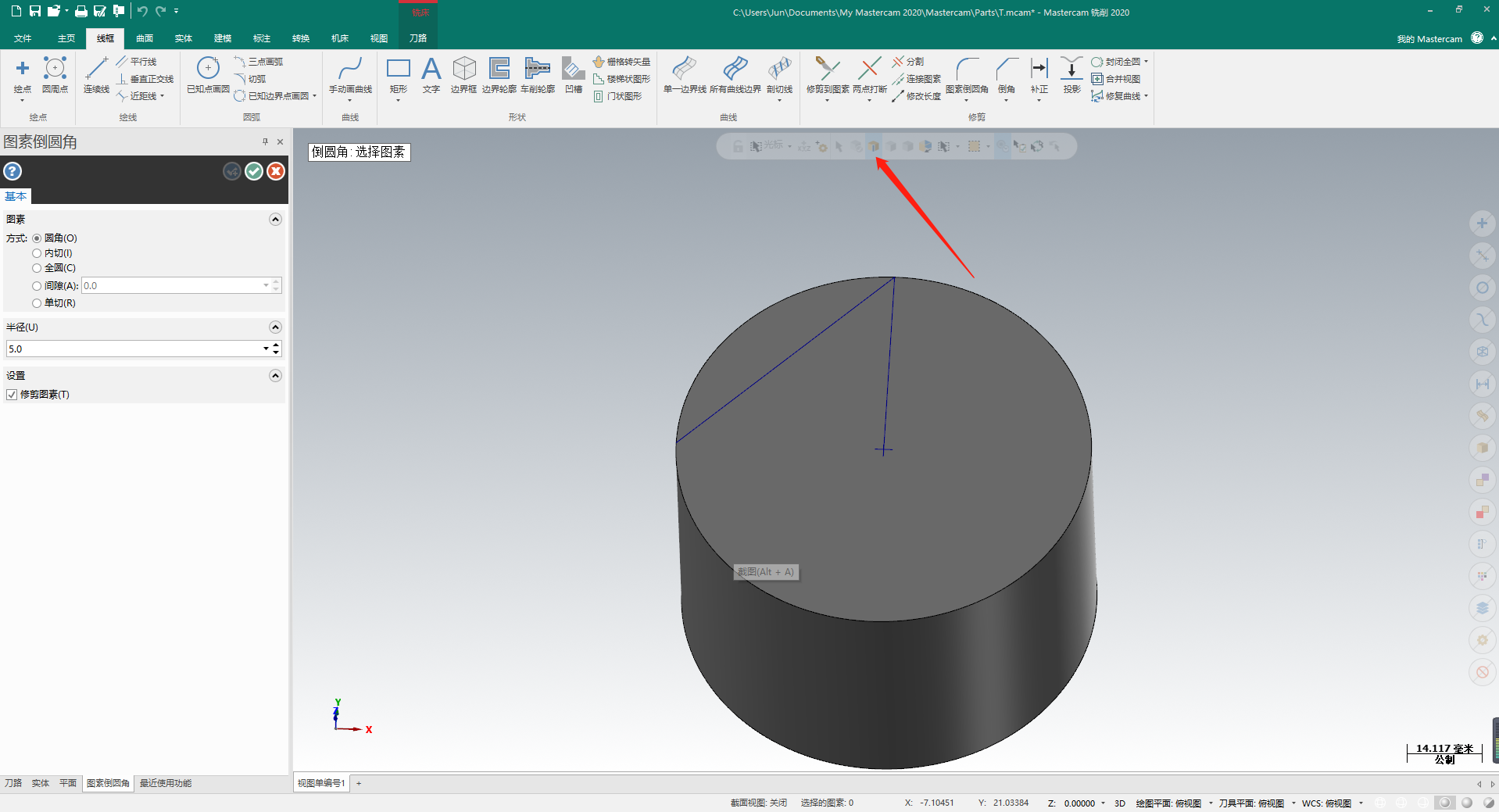Collapse the 图素 section of the panel
Image resolution: width=1499 pixels, height=812 pixels.
(x=275, y=220)
